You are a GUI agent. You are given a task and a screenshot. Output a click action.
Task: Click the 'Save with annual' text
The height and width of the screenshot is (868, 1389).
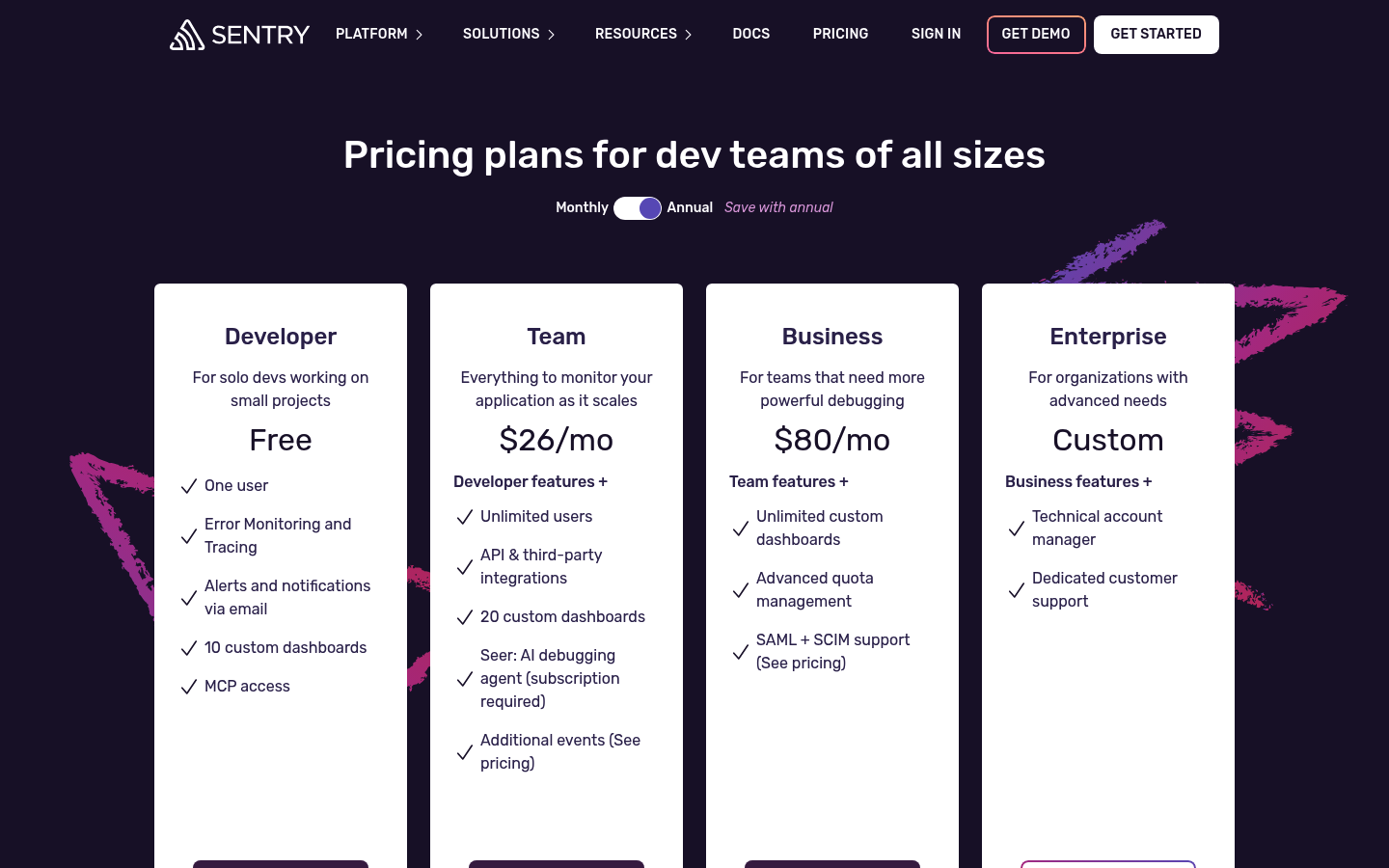click(x=778, y=207)
